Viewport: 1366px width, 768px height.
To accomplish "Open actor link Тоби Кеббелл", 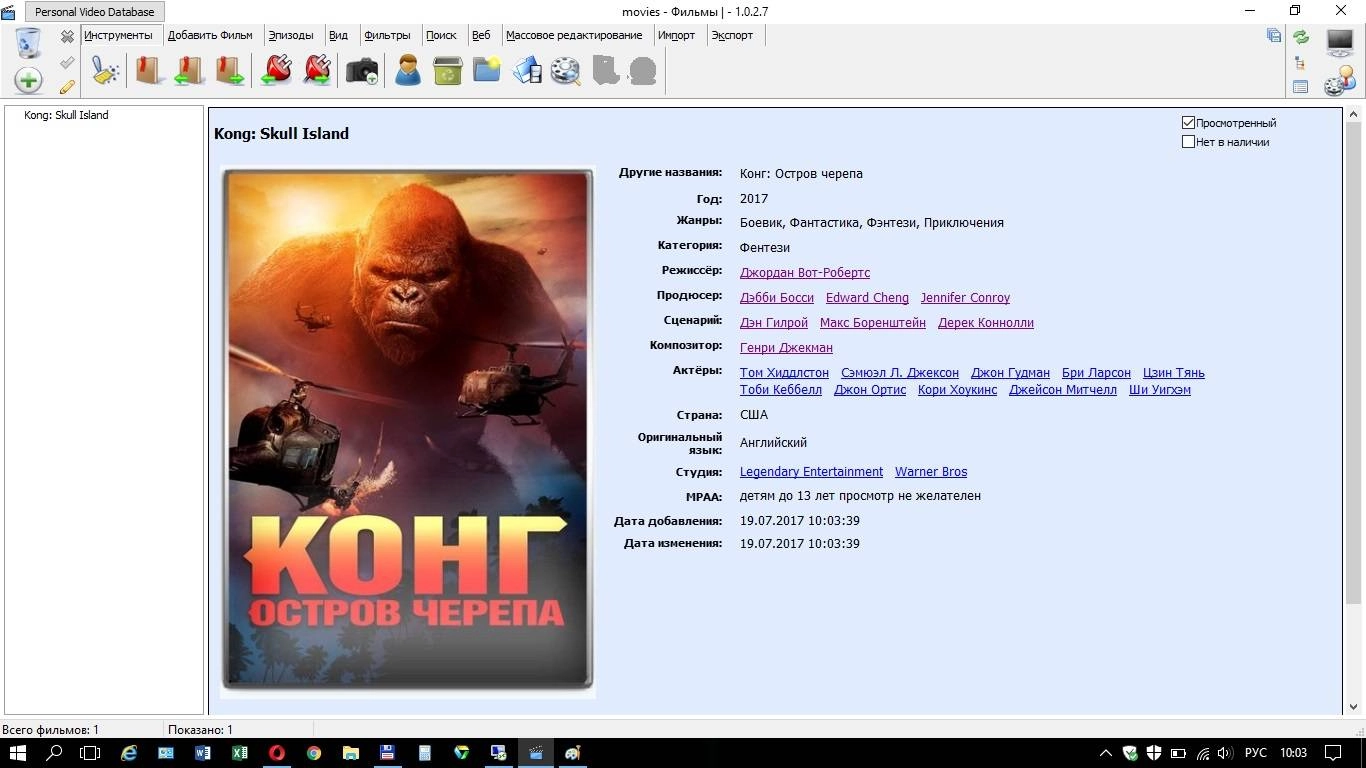I will (x=781, y=389).
